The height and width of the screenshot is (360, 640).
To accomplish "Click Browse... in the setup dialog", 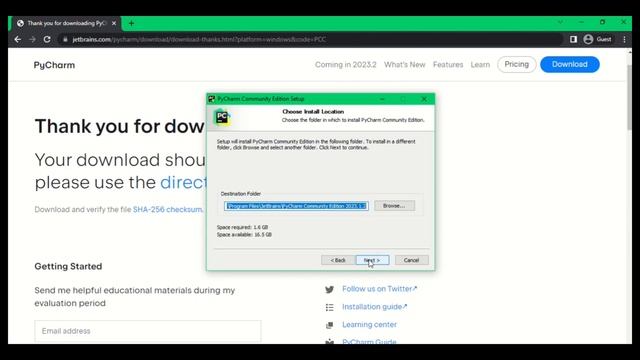I will pyautogui.click(x=394, y=206).
